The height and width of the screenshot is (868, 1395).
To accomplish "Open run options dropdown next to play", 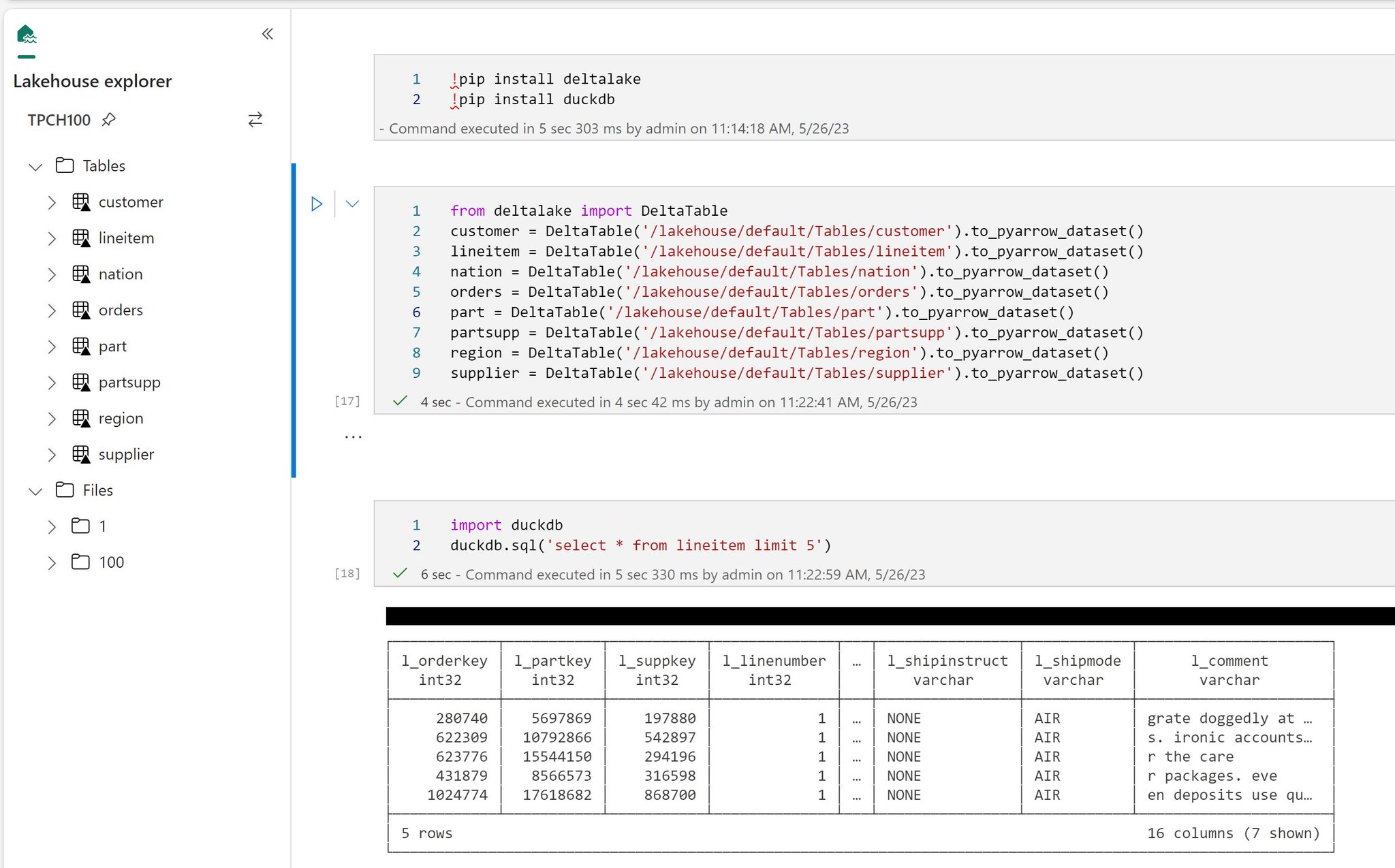I will point(352,204).
